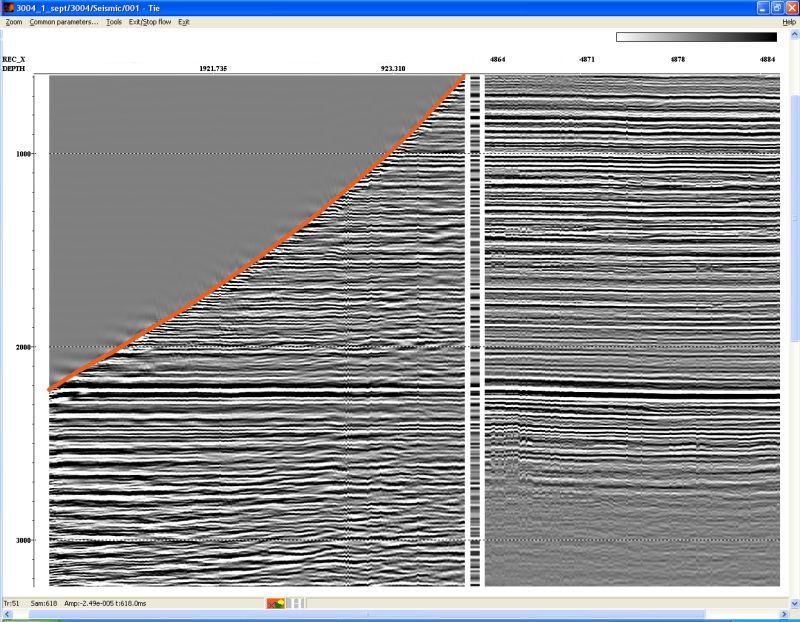800x622 pixels.
Task: Click the 1000 time axis label
Action: pos(23,154)
